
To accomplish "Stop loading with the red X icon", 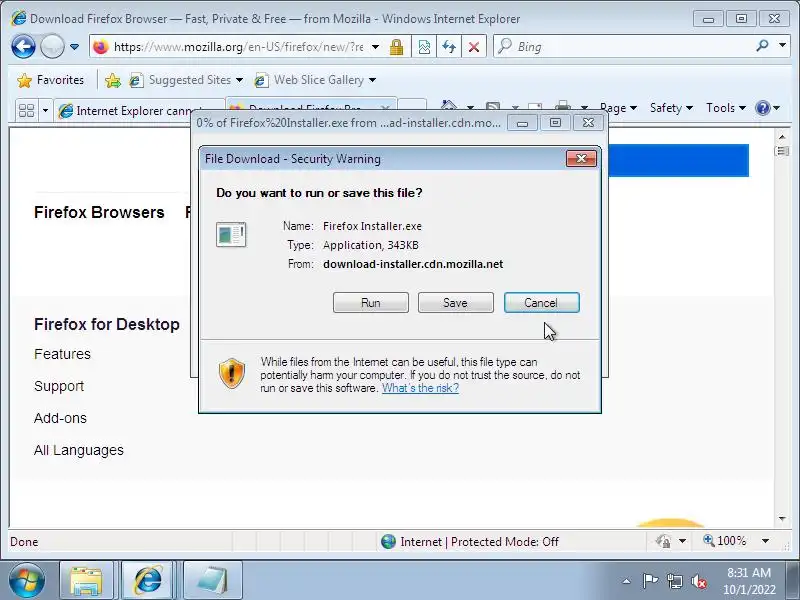I will [x=474, y=47].
